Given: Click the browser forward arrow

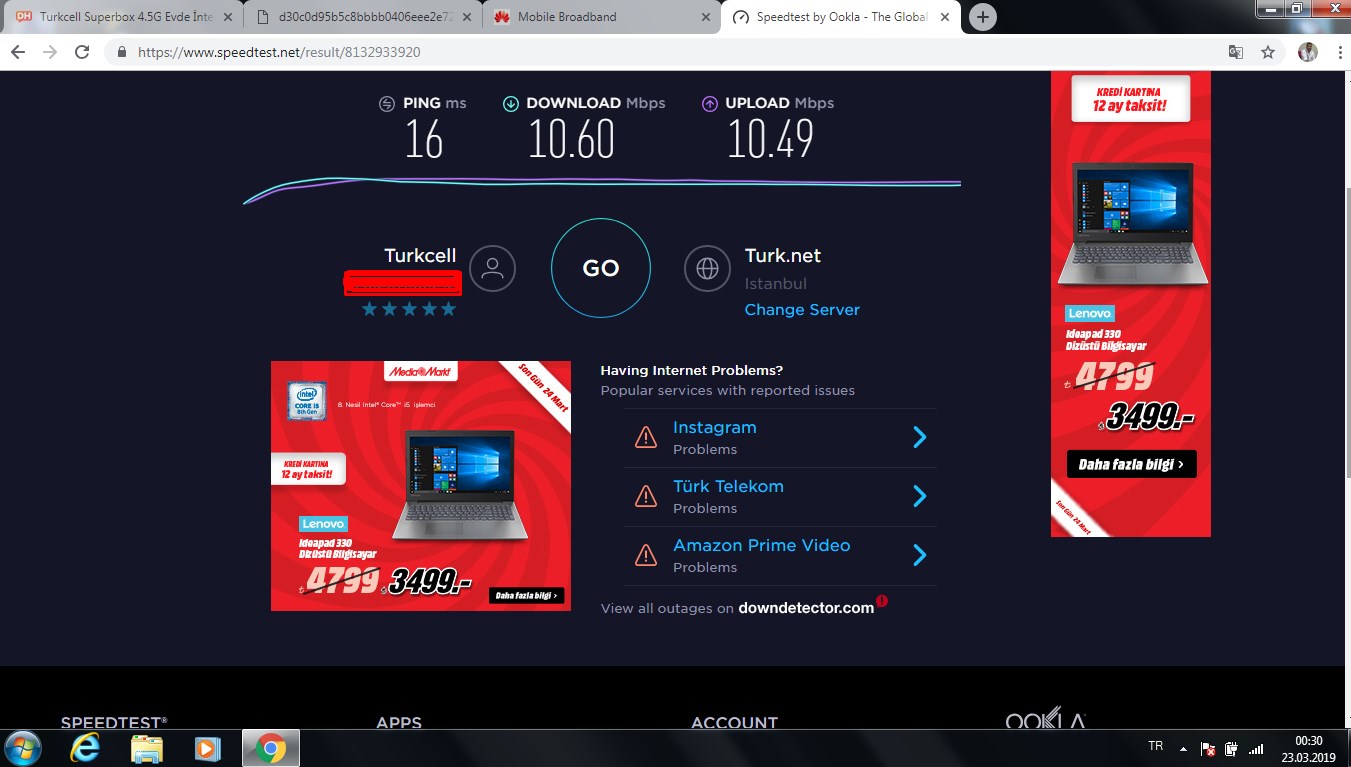Looking at the screenshot, I should coord(50,52).
